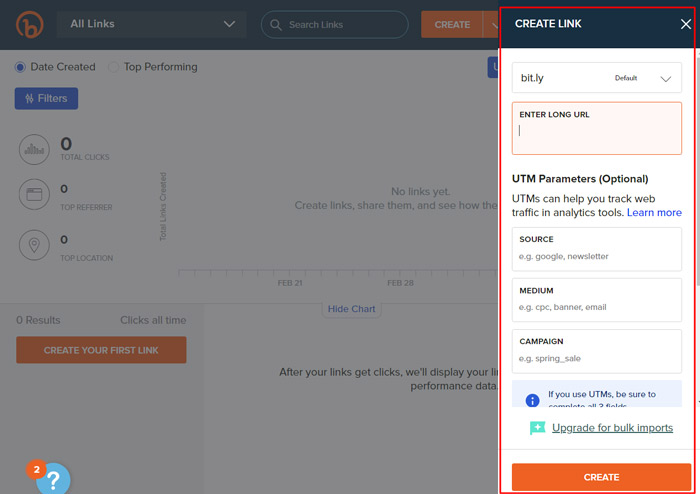700x494 pixels.
Task: Close the Create Link panel
Action: tap(686, 24)
